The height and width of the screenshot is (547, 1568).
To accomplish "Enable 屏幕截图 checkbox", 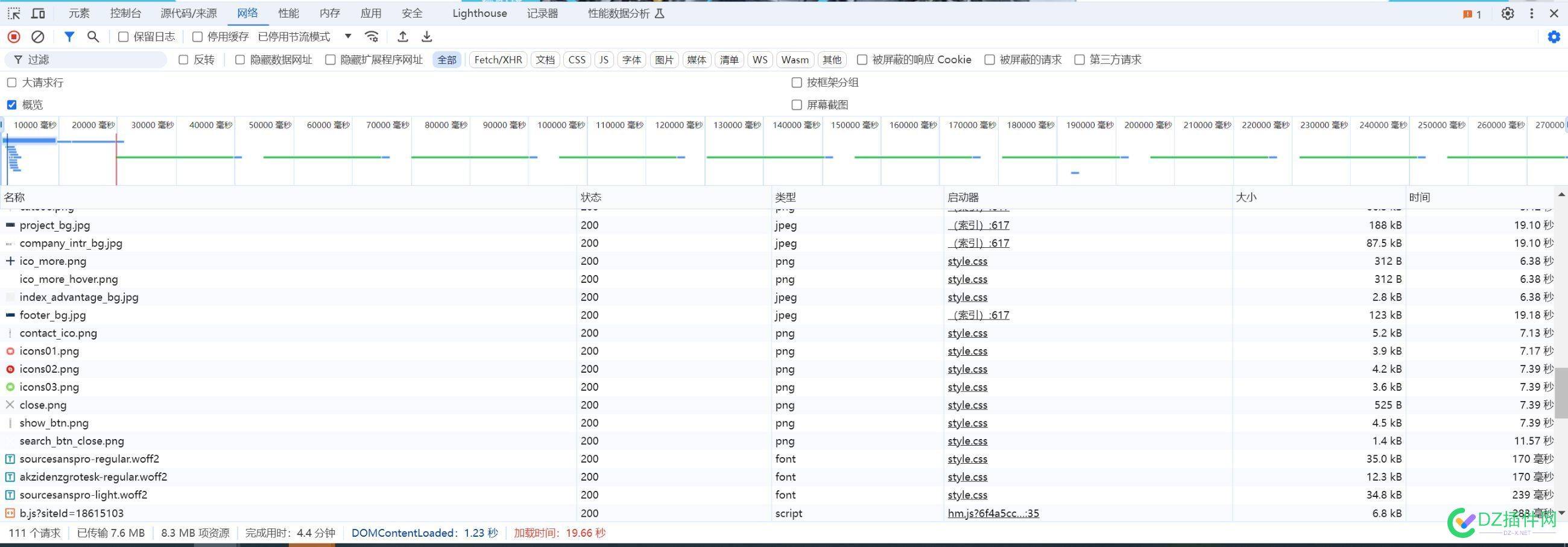I will coord(796,105).
